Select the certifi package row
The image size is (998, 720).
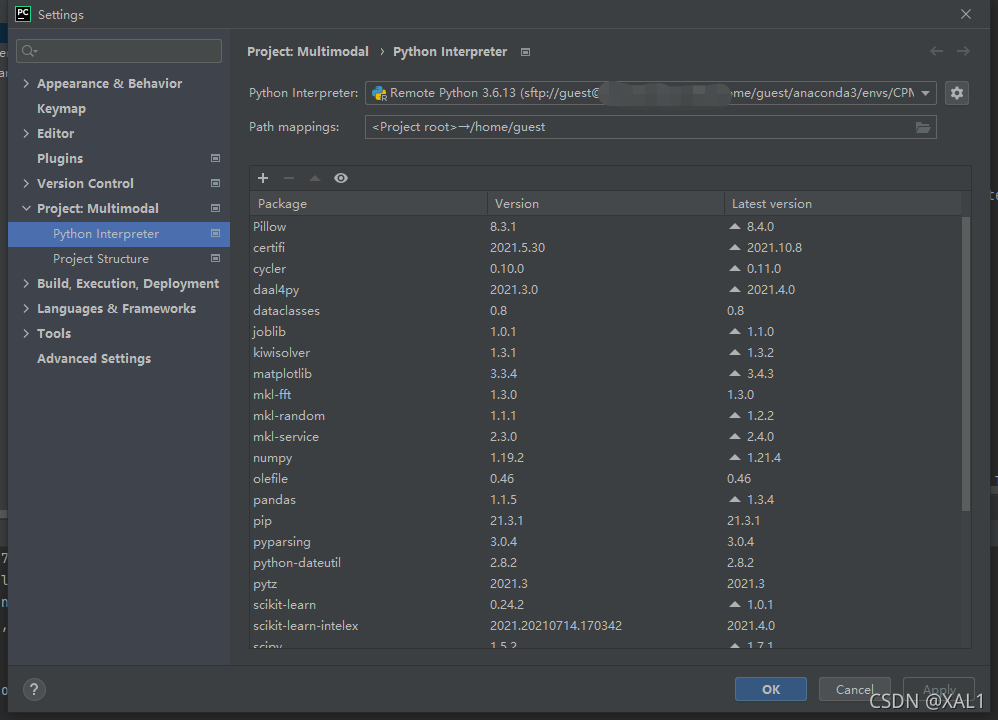pos(605,248)
